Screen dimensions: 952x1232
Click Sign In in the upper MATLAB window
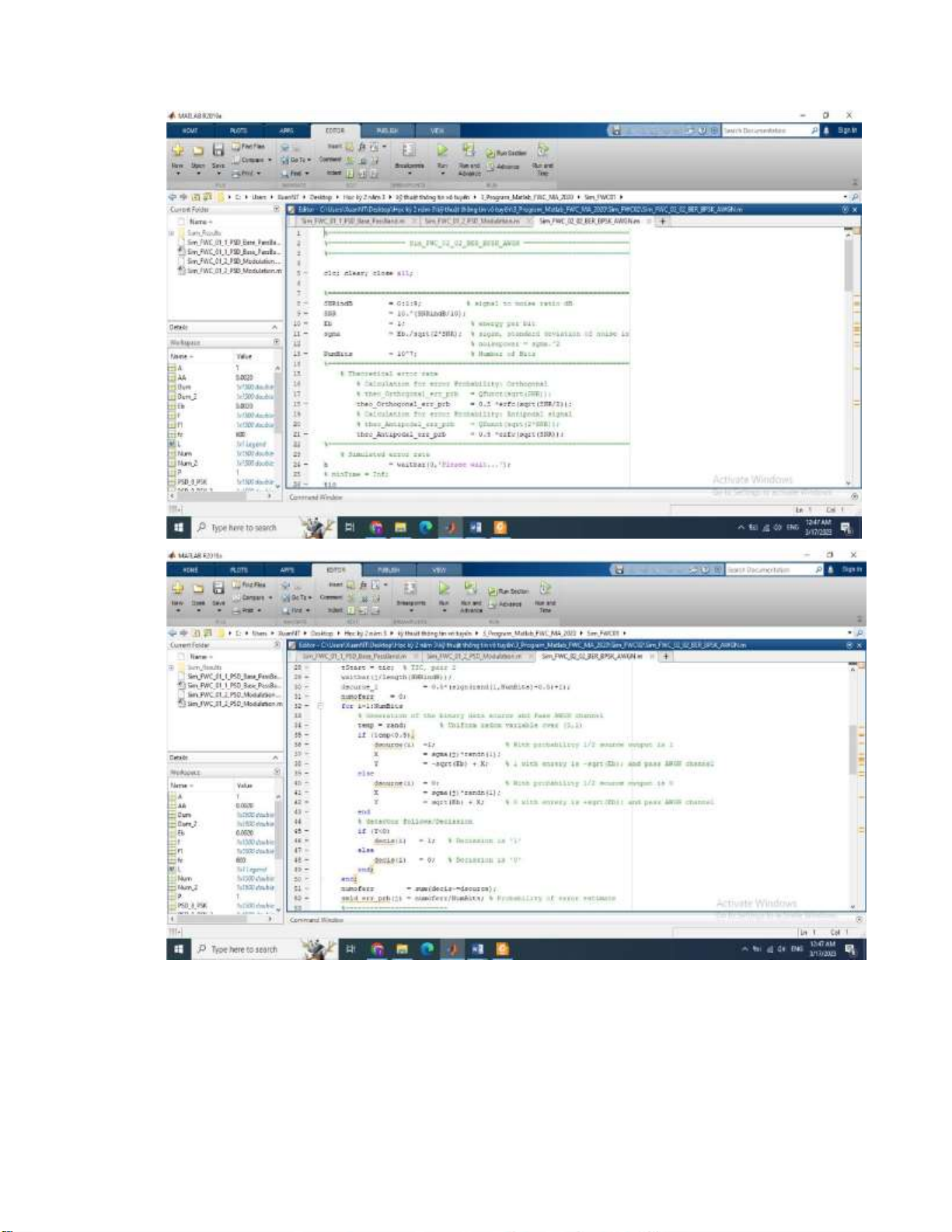coord(847,131)
